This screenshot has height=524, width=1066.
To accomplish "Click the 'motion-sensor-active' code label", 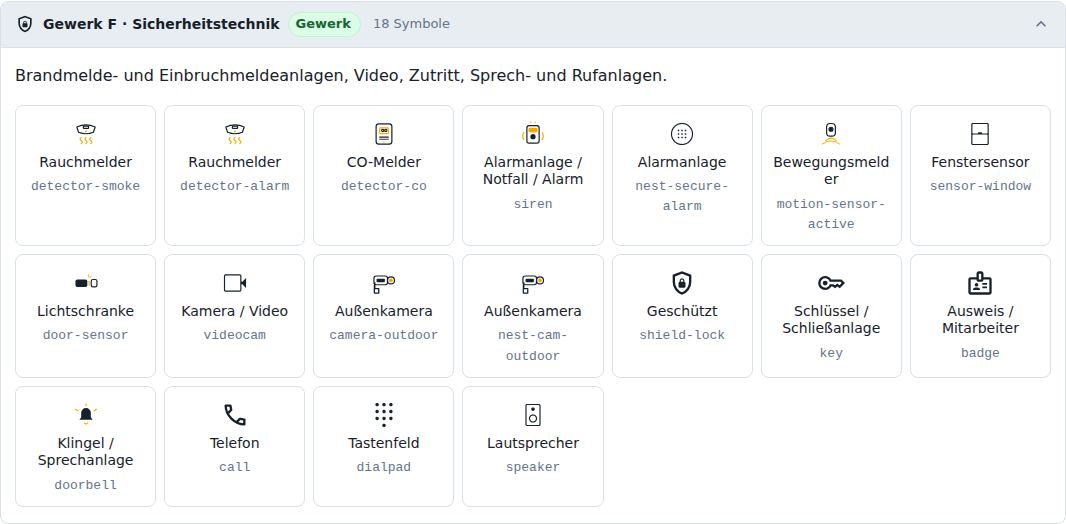I will pyautogui.click(x=831, y=213).
